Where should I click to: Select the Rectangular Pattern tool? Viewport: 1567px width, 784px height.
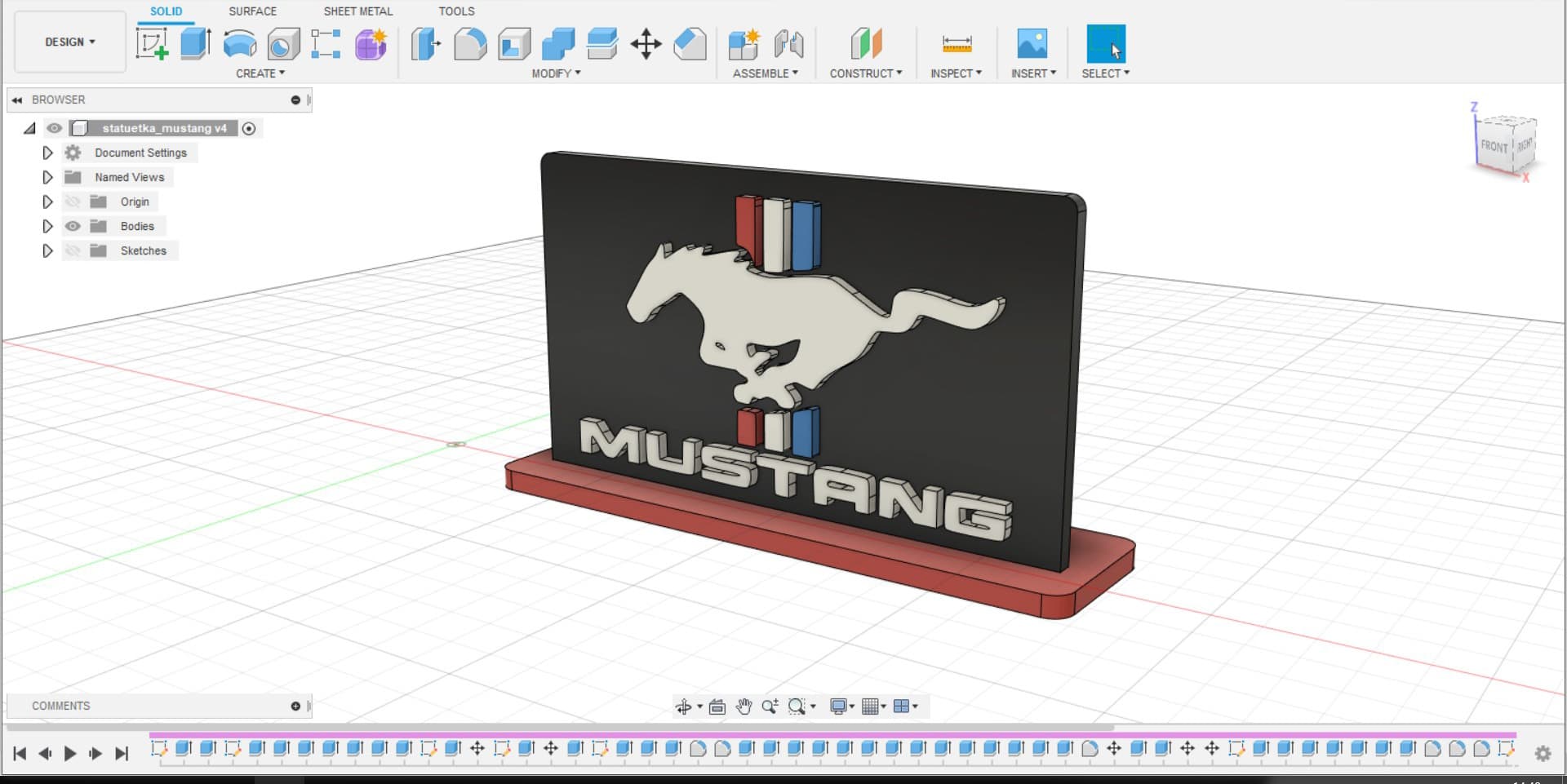pos(326,44)
